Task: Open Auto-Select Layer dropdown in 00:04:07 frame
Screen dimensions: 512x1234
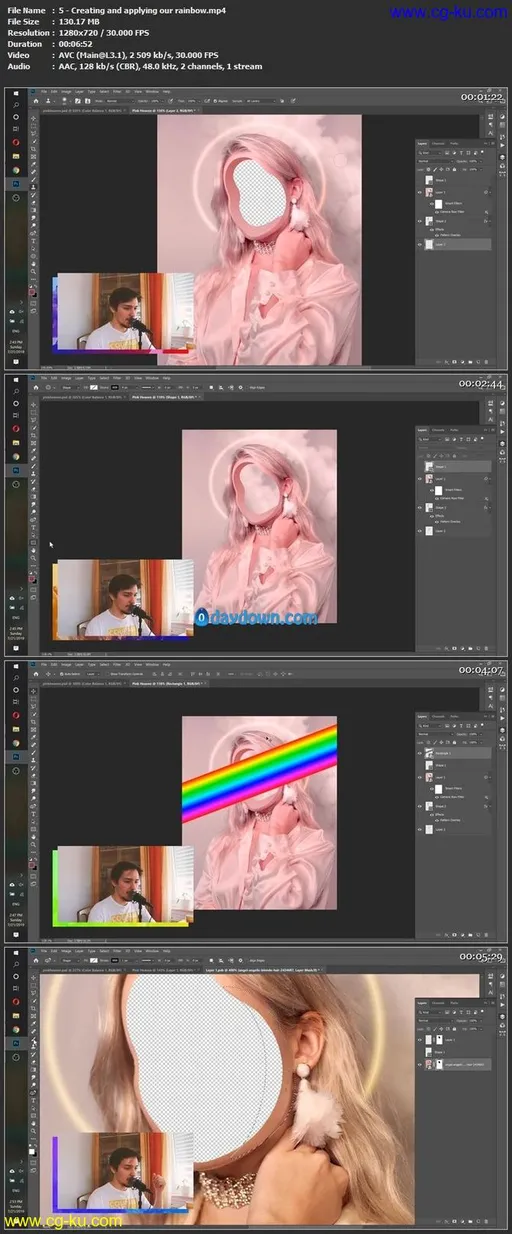Action: click(x=92, y=674)
